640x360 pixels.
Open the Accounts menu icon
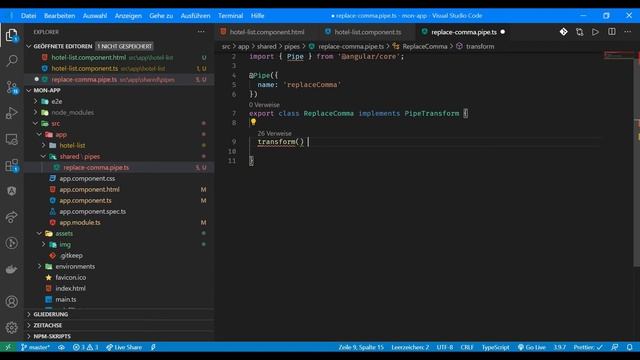11,302
